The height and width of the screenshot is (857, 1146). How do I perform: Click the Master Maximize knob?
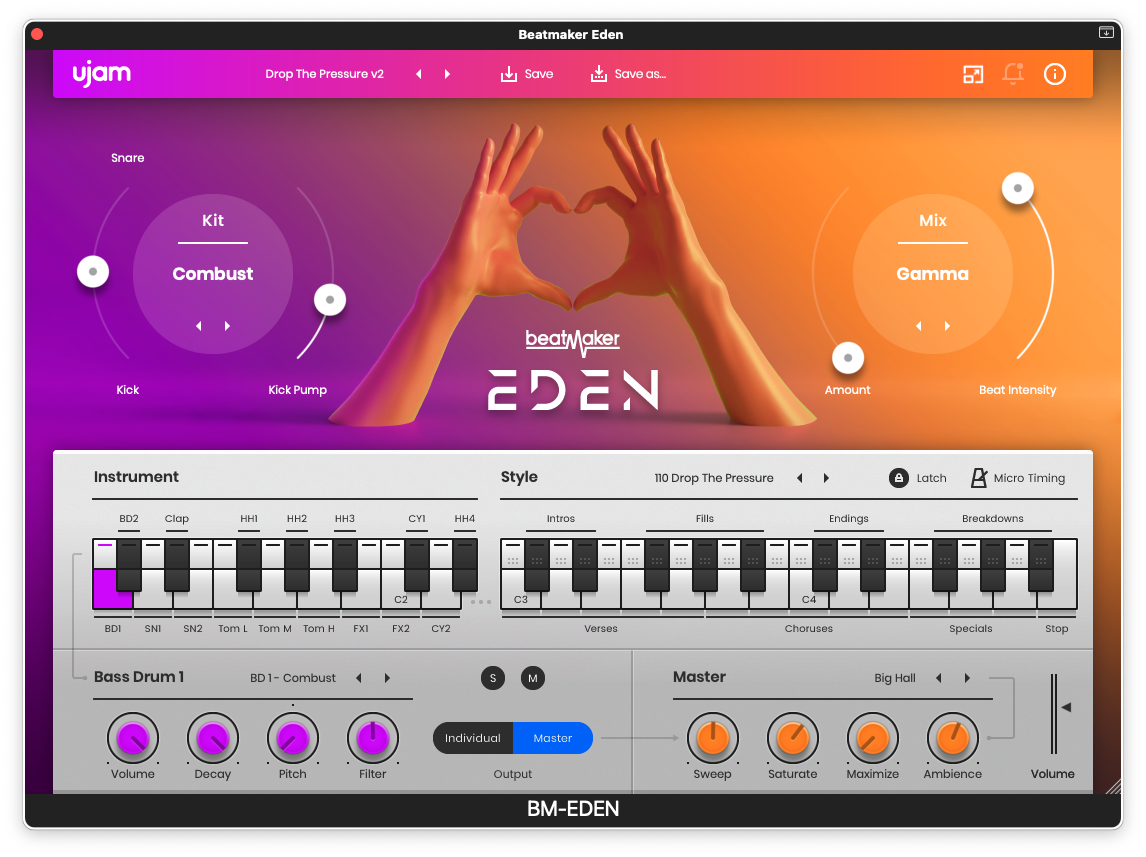click(873, 738)
